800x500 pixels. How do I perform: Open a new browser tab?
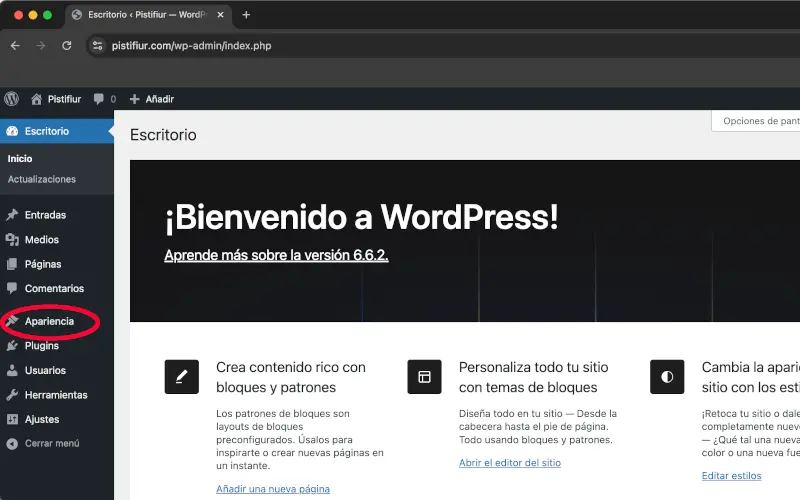click(x=246, y=15)
